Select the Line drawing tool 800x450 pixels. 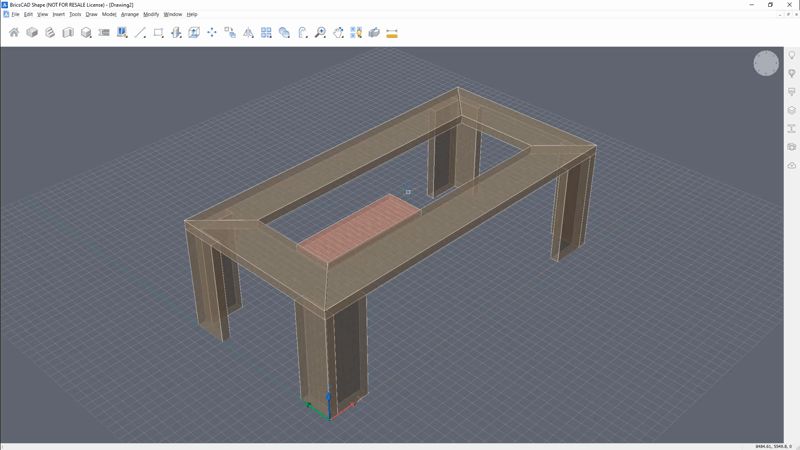(140, 33)
